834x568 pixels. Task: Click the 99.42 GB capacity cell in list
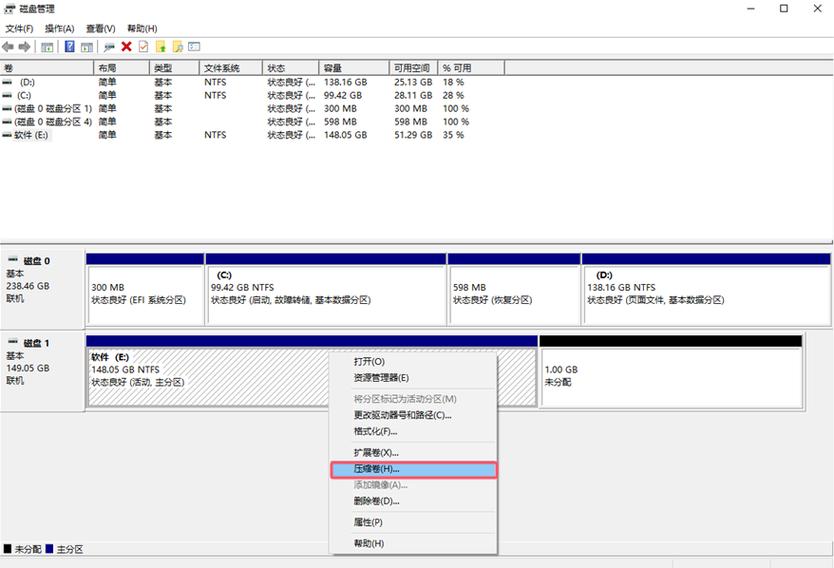(x=343, y=96)
